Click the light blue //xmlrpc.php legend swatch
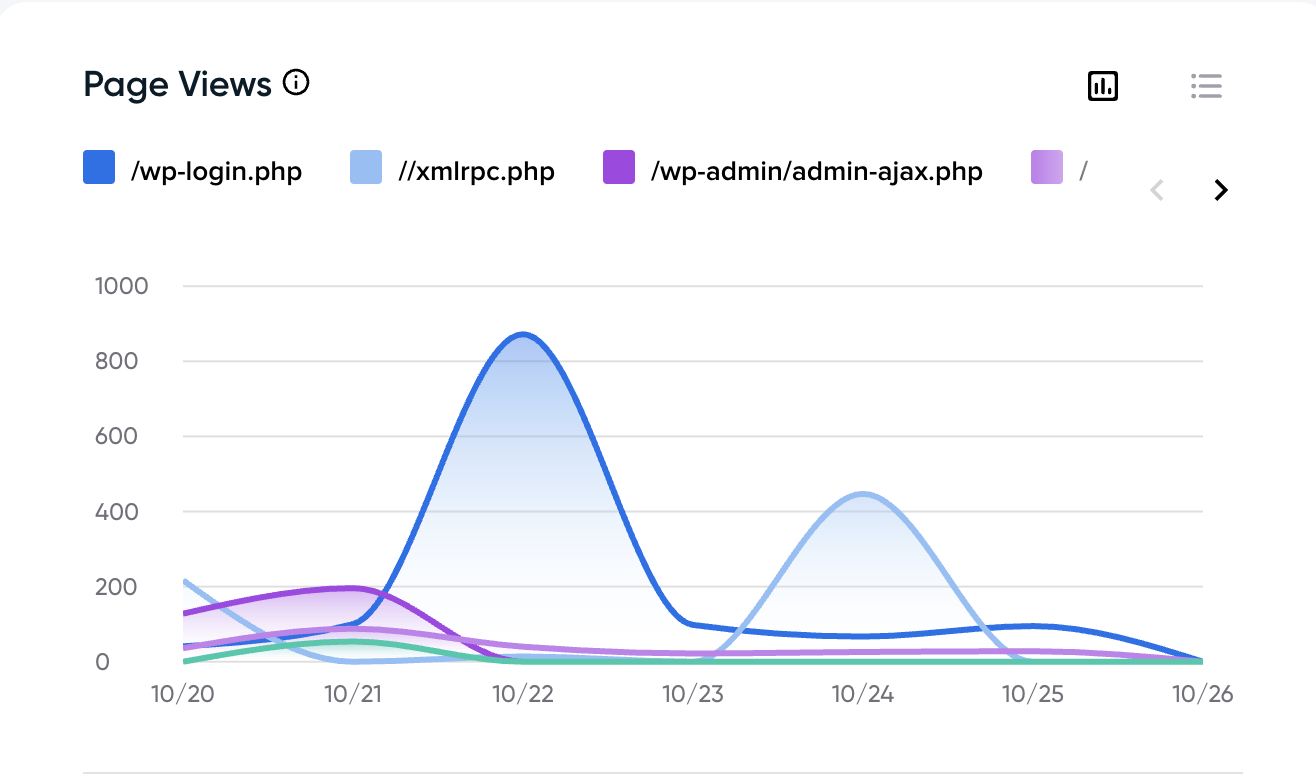The image size is (1316, 776). [366, 169]
